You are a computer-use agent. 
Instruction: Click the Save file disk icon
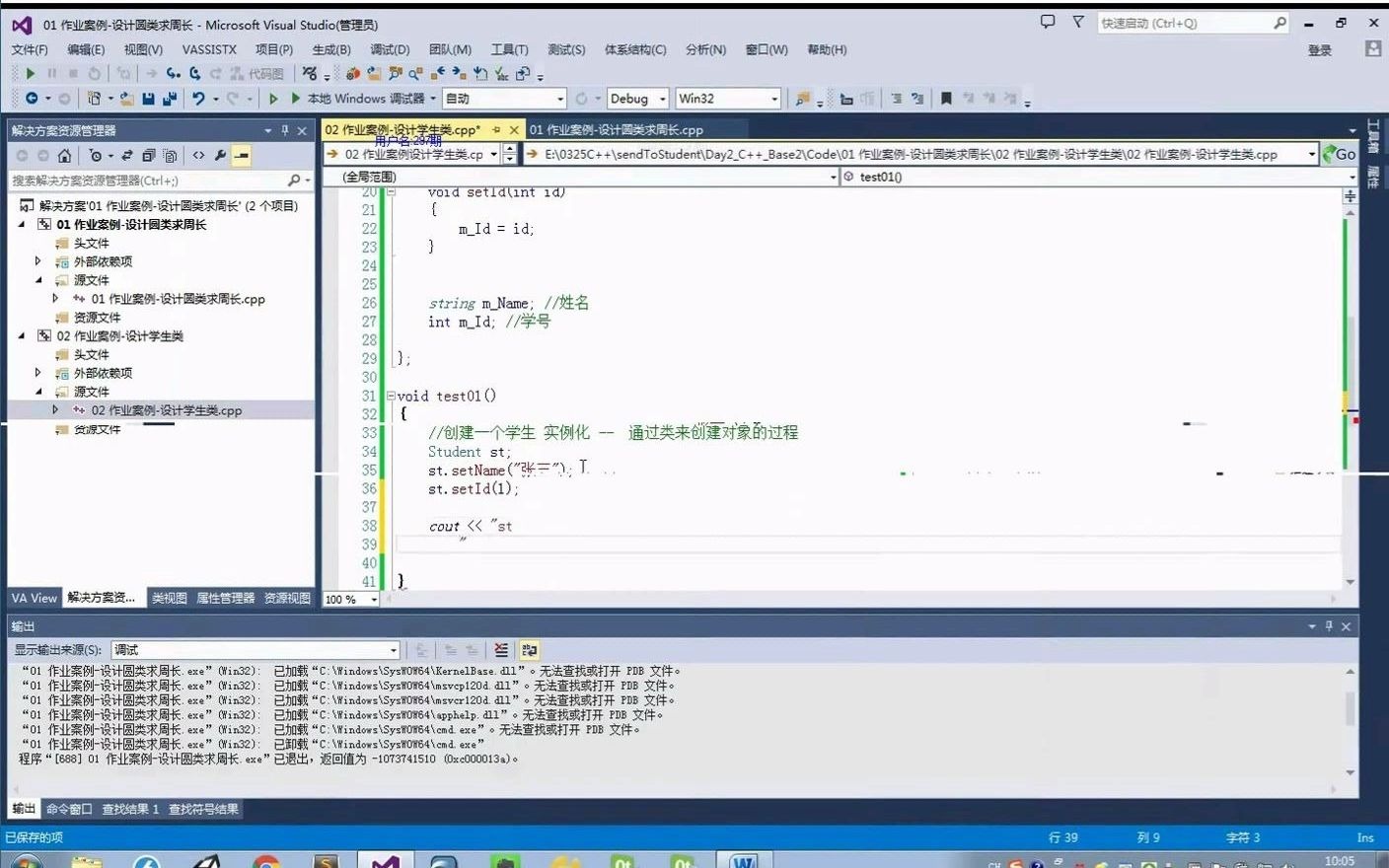[148, 99]
